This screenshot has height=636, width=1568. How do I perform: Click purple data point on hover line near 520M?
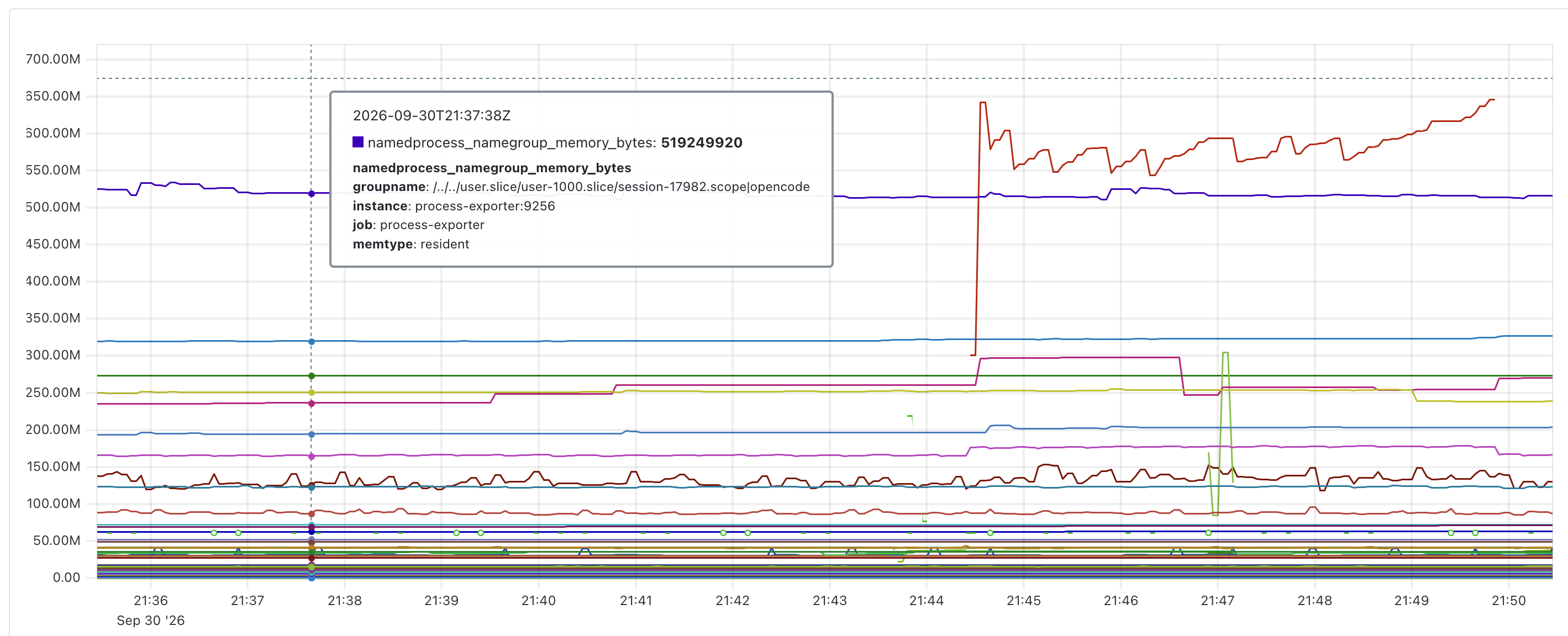click(311, 193)
